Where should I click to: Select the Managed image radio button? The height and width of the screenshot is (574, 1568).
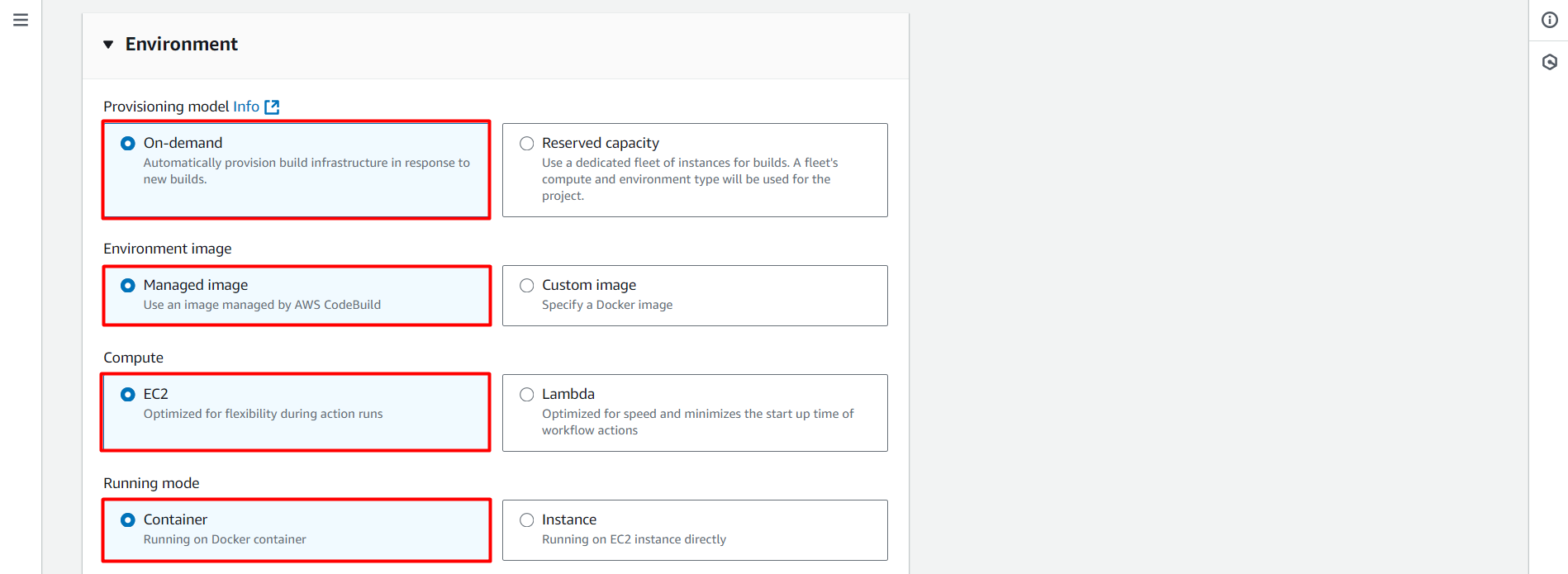(x=127, y=285)
